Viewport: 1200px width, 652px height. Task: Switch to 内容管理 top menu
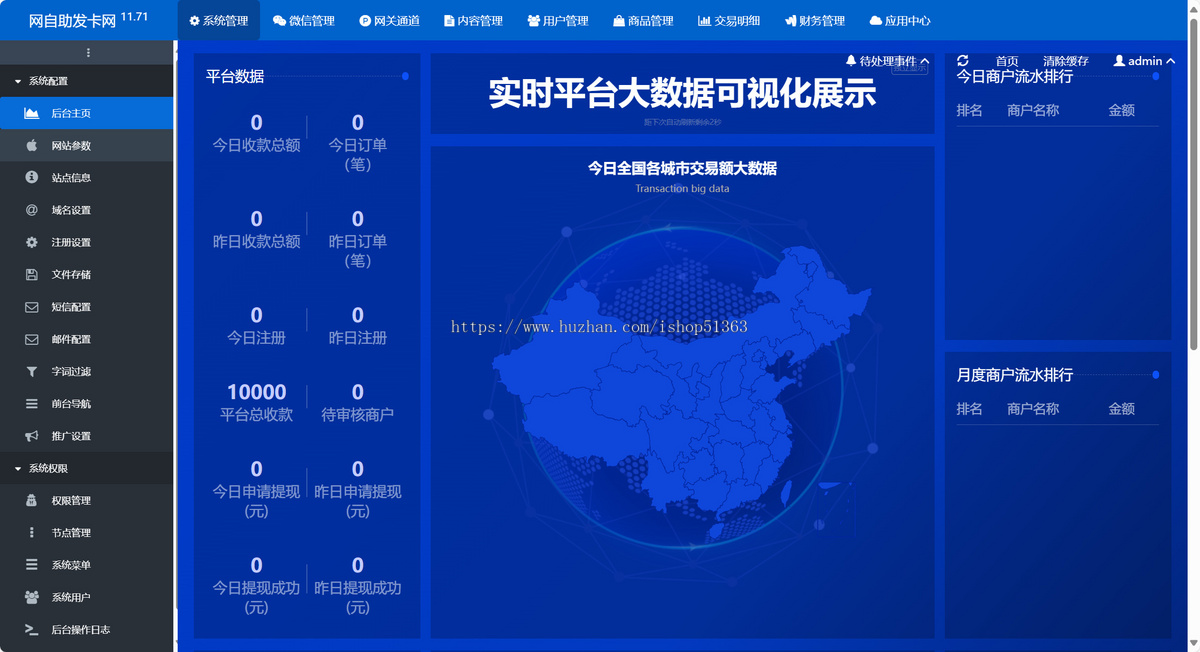474,20
